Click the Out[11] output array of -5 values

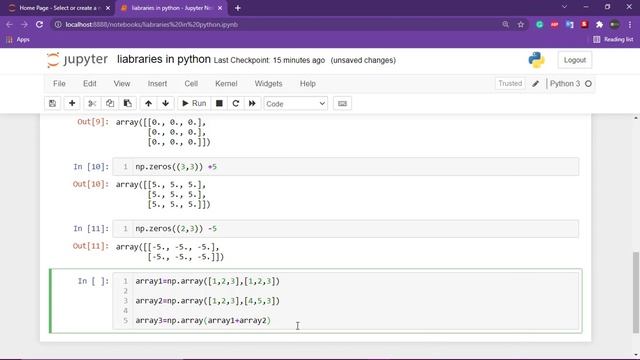[x=170, y=252]
